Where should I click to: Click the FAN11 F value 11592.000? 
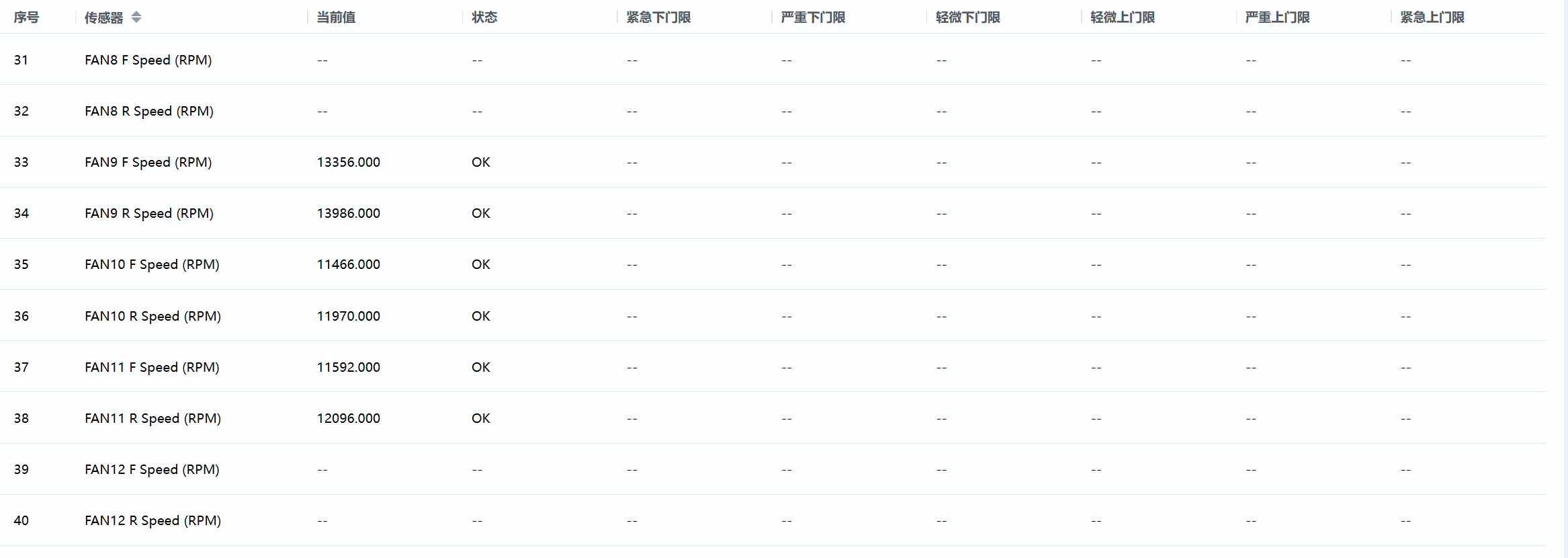(349, 367)
